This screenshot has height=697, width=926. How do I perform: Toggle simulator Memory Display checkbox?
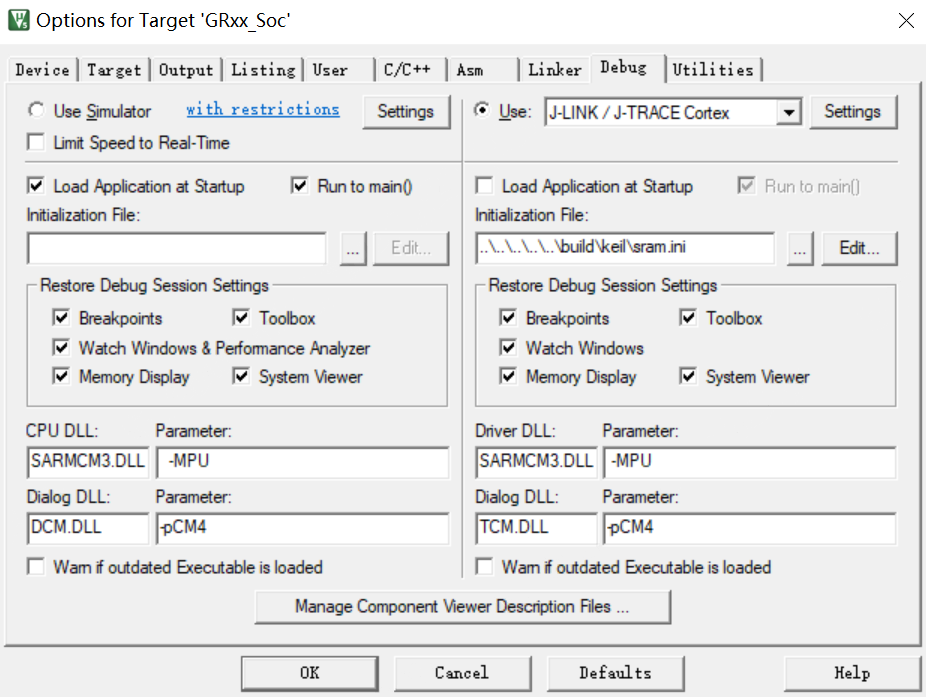point(61,376)
